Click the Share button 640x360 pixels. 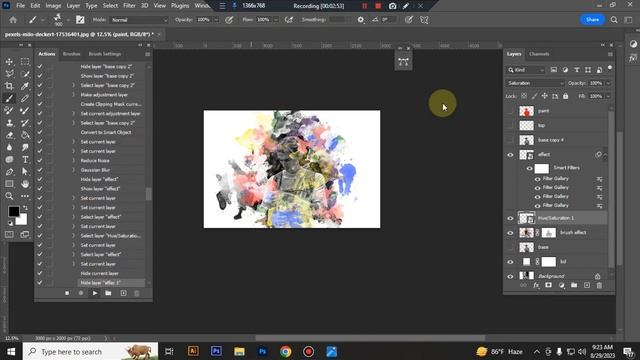pos(592,20)
